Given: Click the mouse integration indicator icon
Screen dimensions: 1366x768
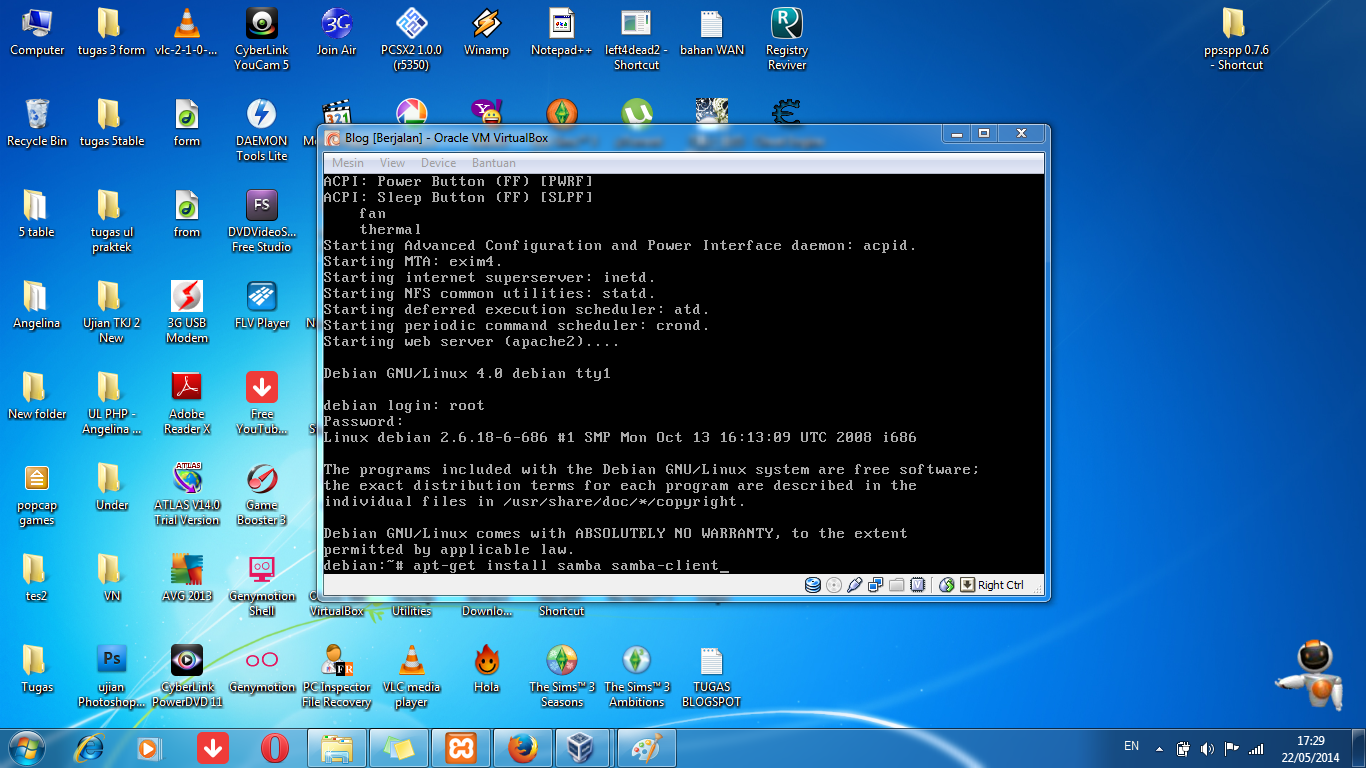Looking at the screenshot, I should pos(946,585).
